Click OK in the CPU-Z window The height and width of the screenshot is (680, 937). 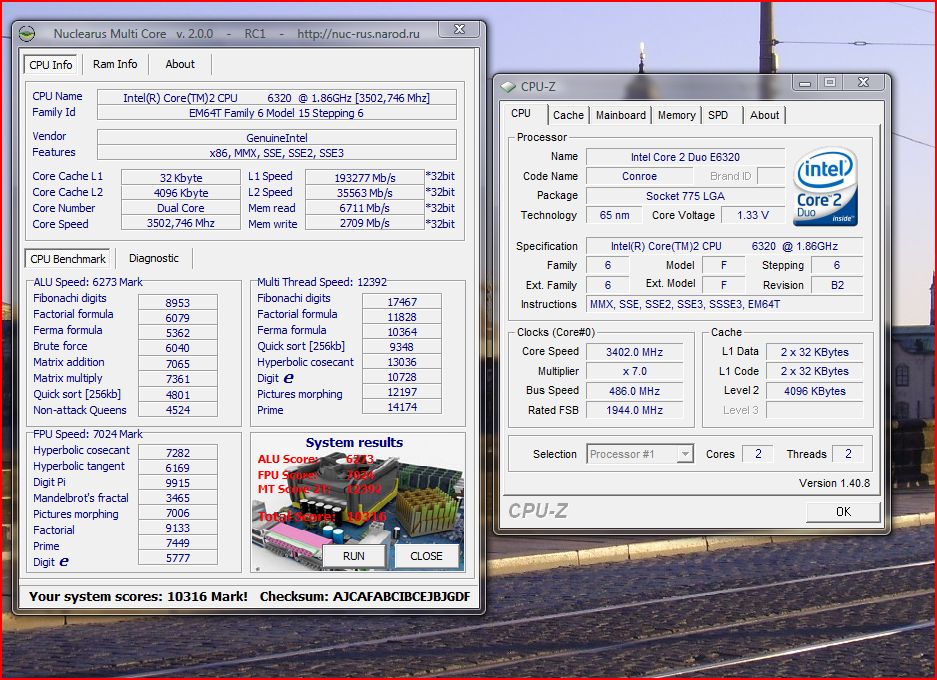[843, 511]
